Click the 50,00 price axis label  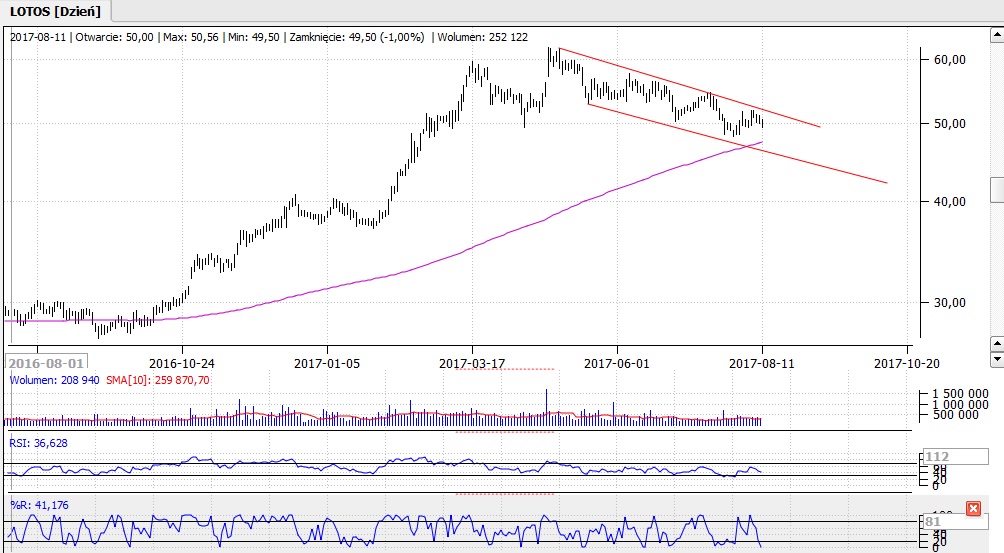(949, 124)
